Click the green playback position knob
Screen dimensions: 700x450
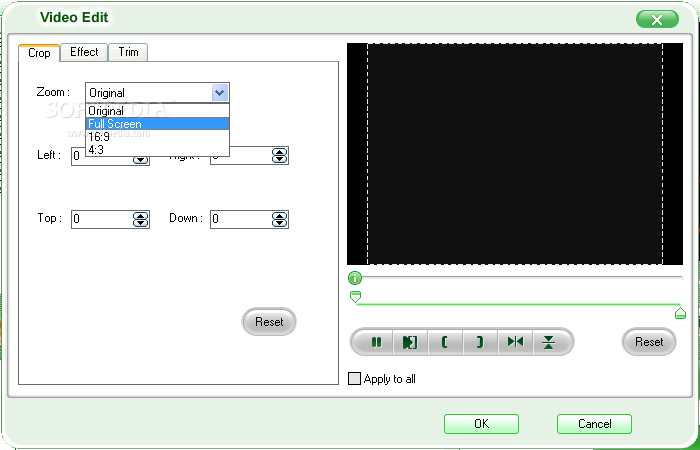[355, 278]
